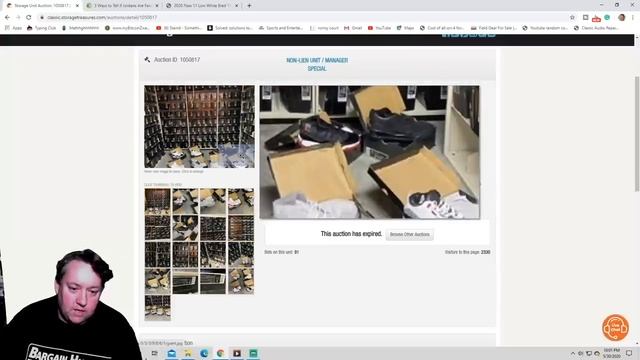
Task: Open the video player taskbar icon
Action: click(x=237, y=353)
